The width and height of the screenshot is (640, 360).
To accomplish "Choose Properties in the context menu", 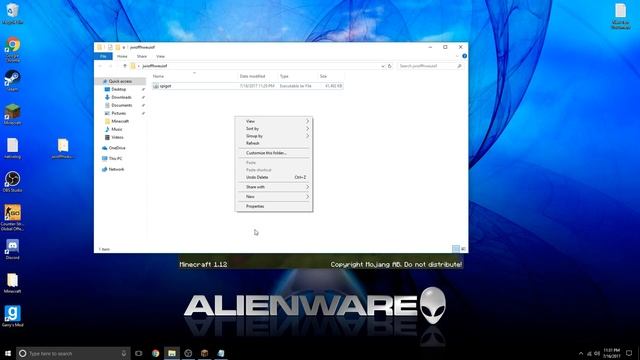I will point(274,207).
